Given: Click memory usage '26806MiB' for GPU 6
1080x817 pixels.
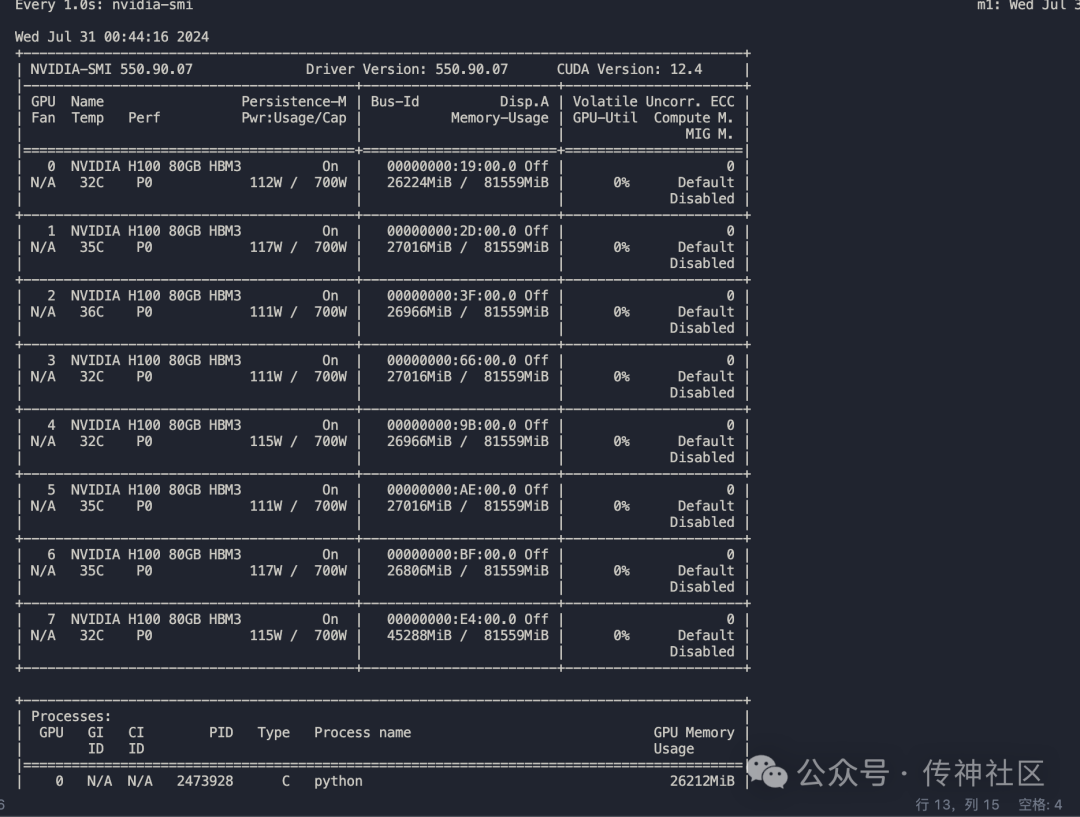Looking at the screenshot, I should (419, 572).
